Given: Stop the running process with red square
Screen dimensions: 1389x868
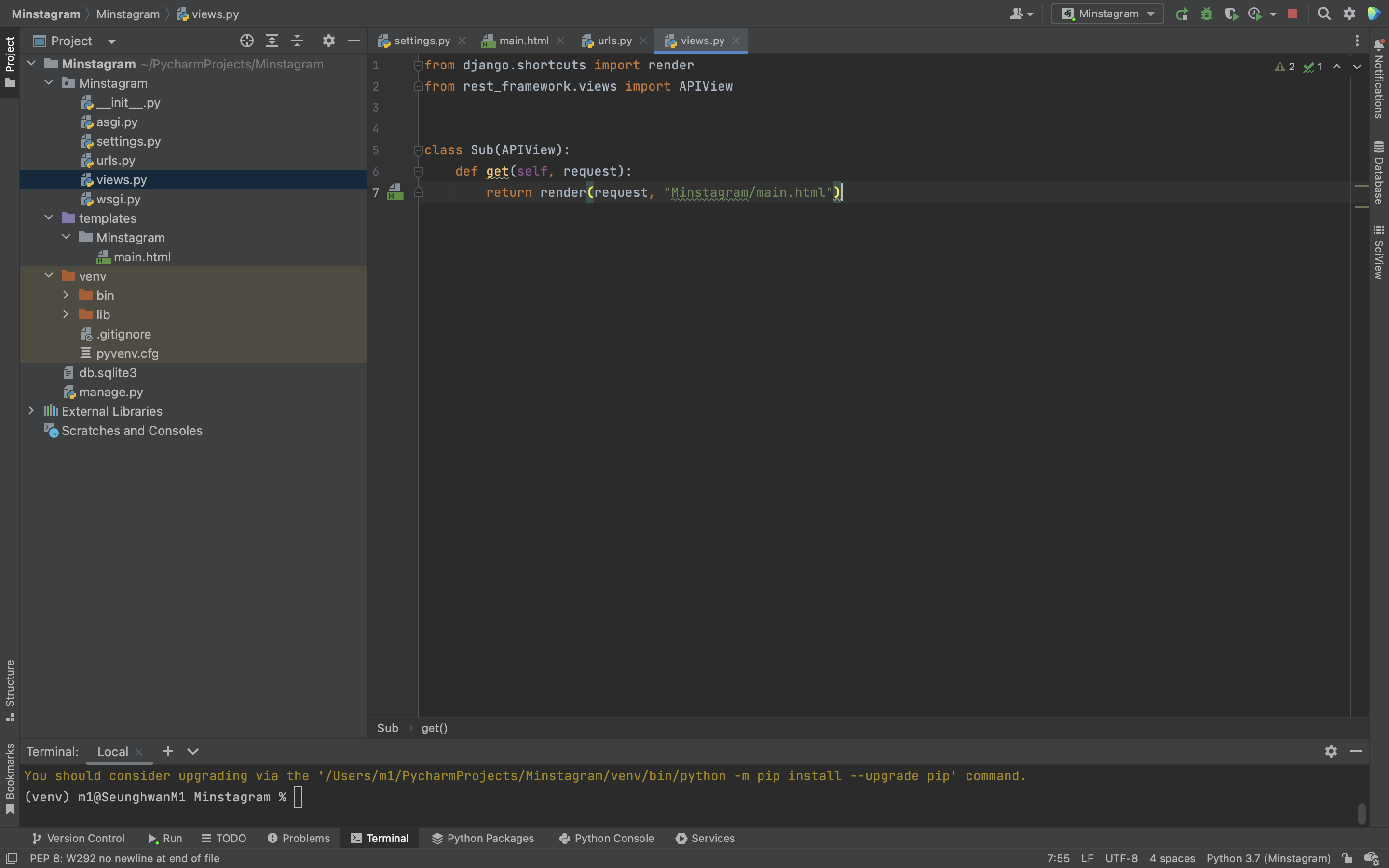Looking at the screenshot, I should click(x=1292, y=14).
